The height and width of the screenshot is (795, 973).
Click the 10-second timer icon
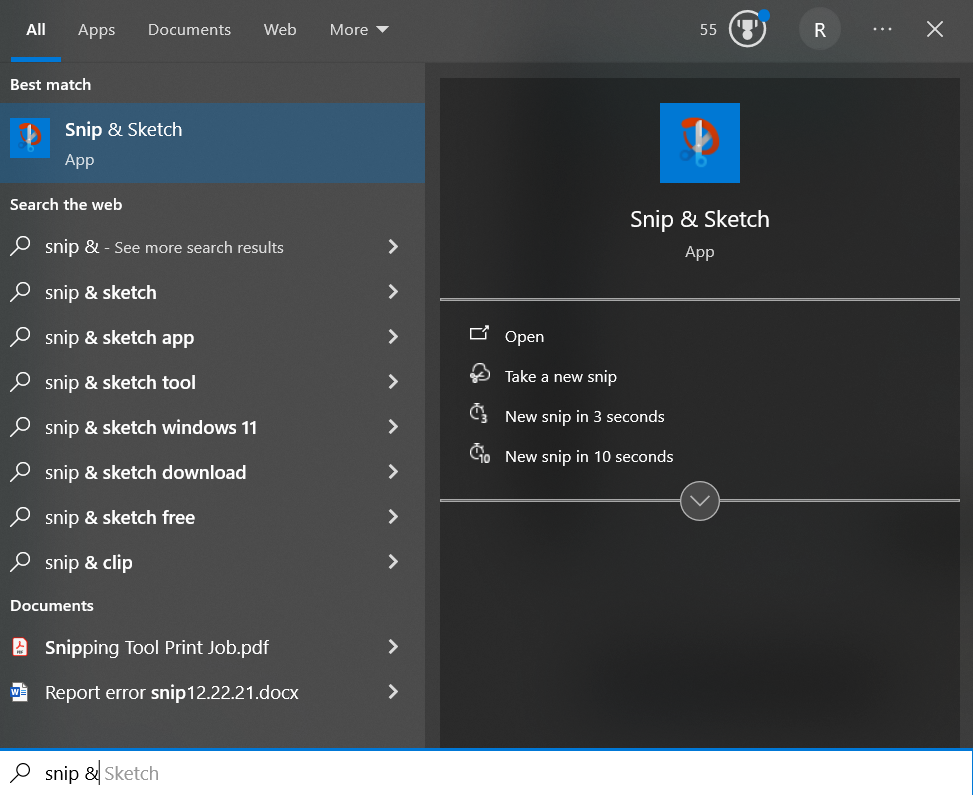point(480,454)
